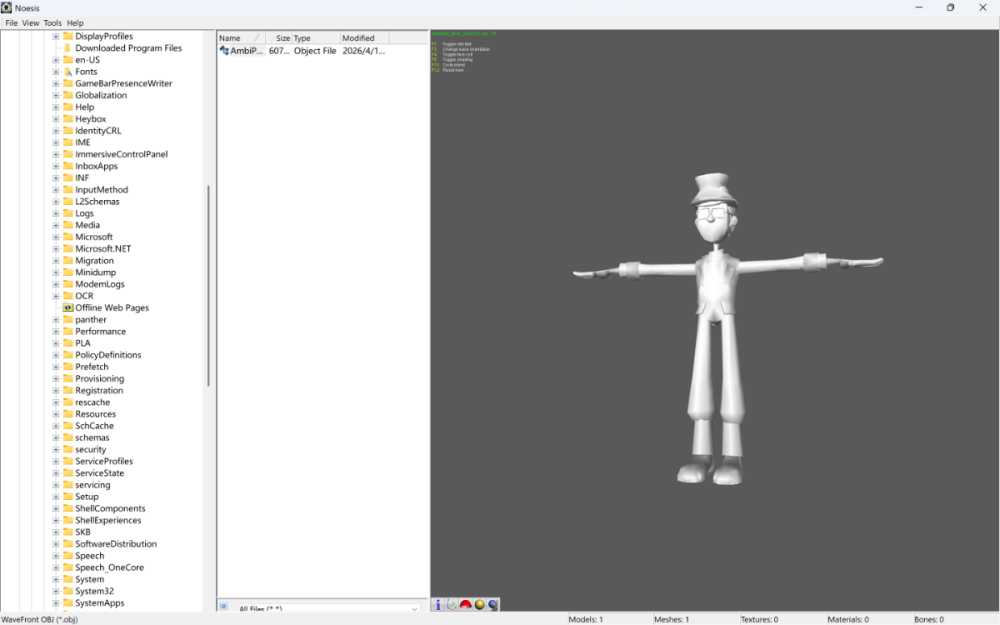Sort file list by Modified column
The width and height of the screenshot is (1000, 625).
(364, 38)
